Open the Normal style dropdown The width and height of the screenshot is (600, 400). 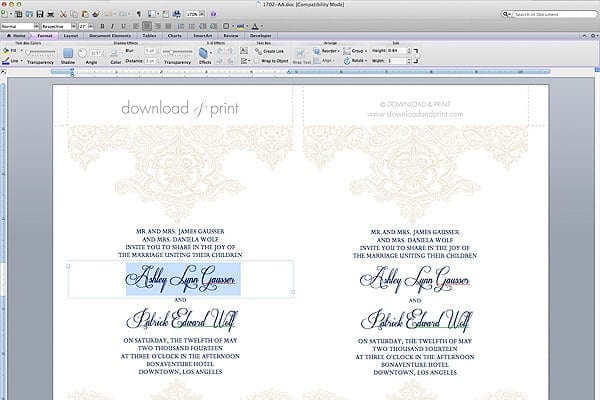tap(37, 26)
